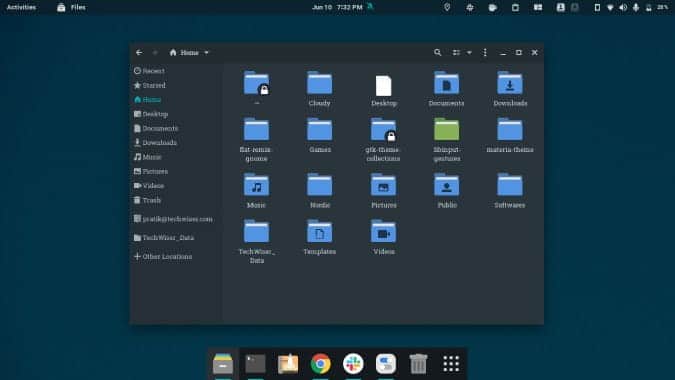Viewport: 675px width, 380px height.
Task: Open TechWiser_Data bookmark in sidebar
Action: (164, 238)
